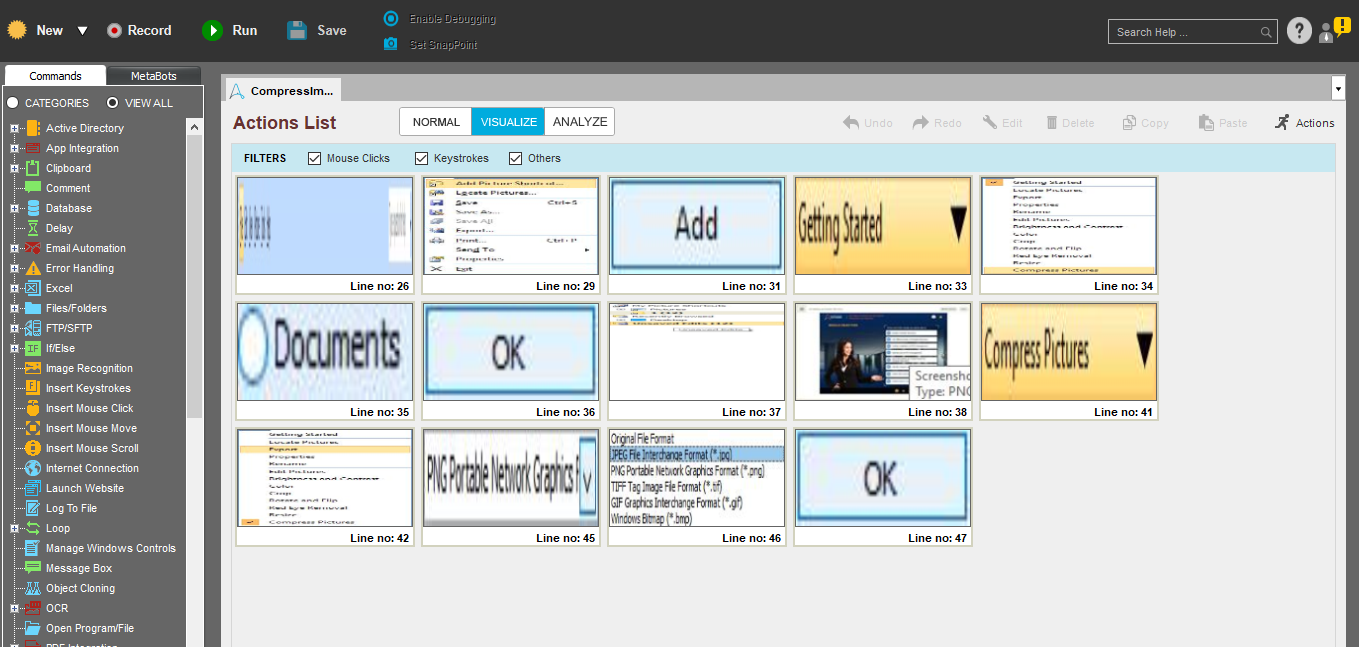1359x647 pixels.
Task: Open the Actions running-man icon
Action: point(1283,122)
